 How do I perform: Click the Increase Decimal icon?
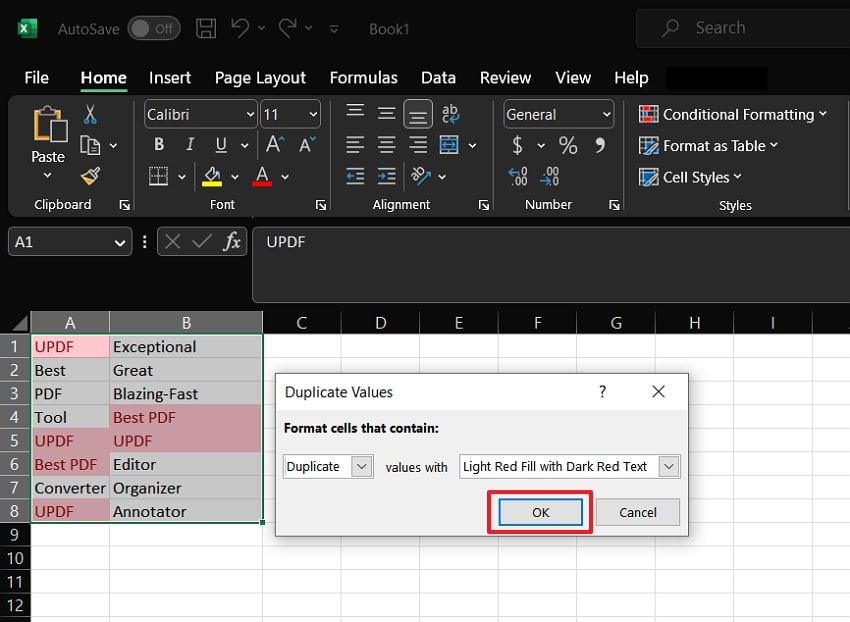[x=518, y=176]
